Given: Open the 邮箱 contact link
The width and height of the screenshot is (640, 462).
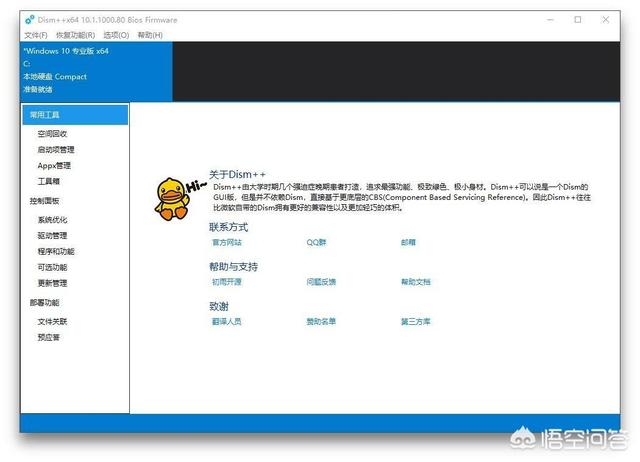Looking at the screenshot, I should 408,242.
